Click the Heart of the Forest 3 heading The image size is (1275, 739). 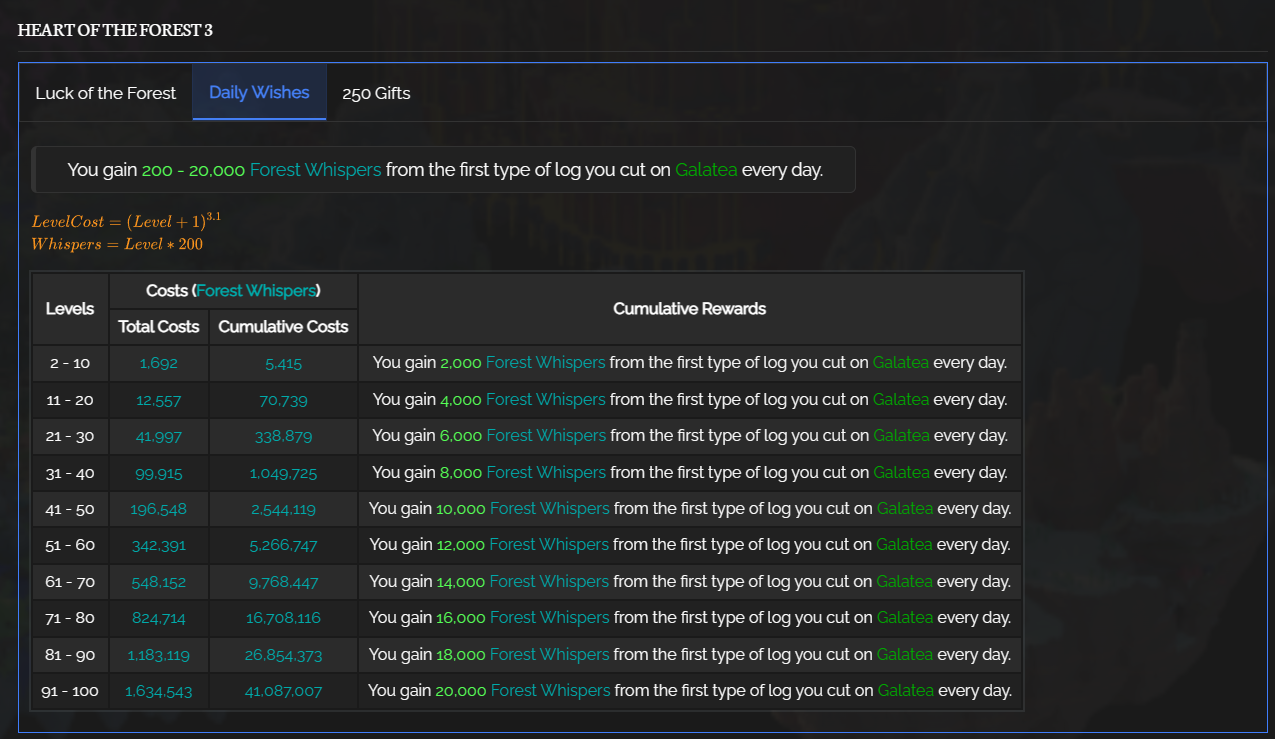(x=115, y=30)
